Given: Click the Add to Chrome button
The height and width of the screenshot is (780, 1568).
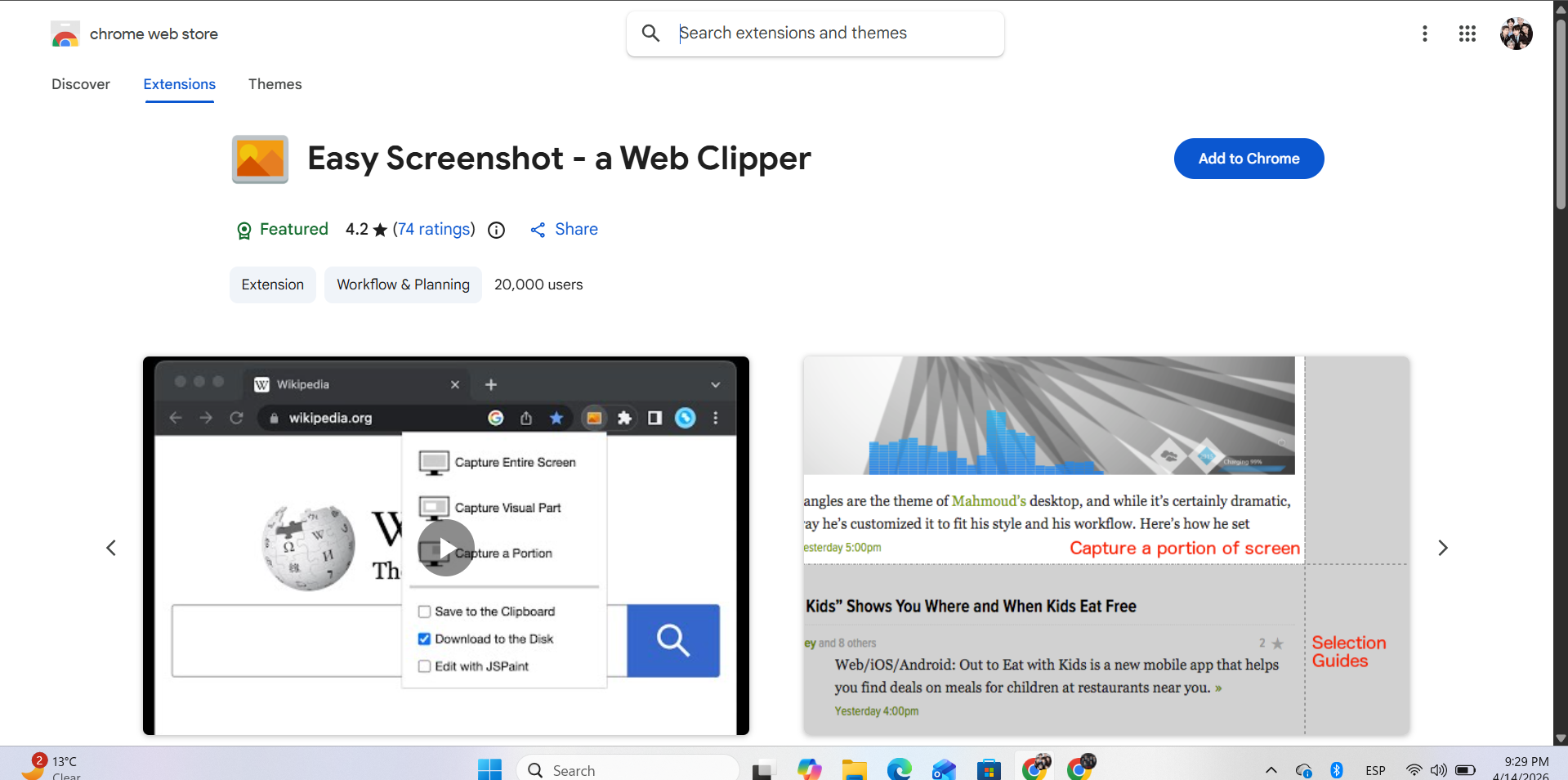Looking at the screenshot, I should pyautogui.click(x=1249, y=159).
